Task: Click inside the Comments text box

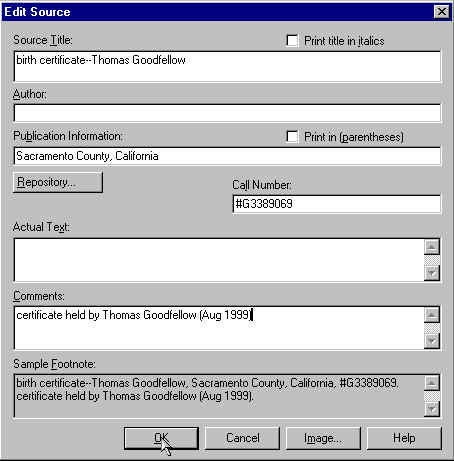Action: tap(219, 328)
